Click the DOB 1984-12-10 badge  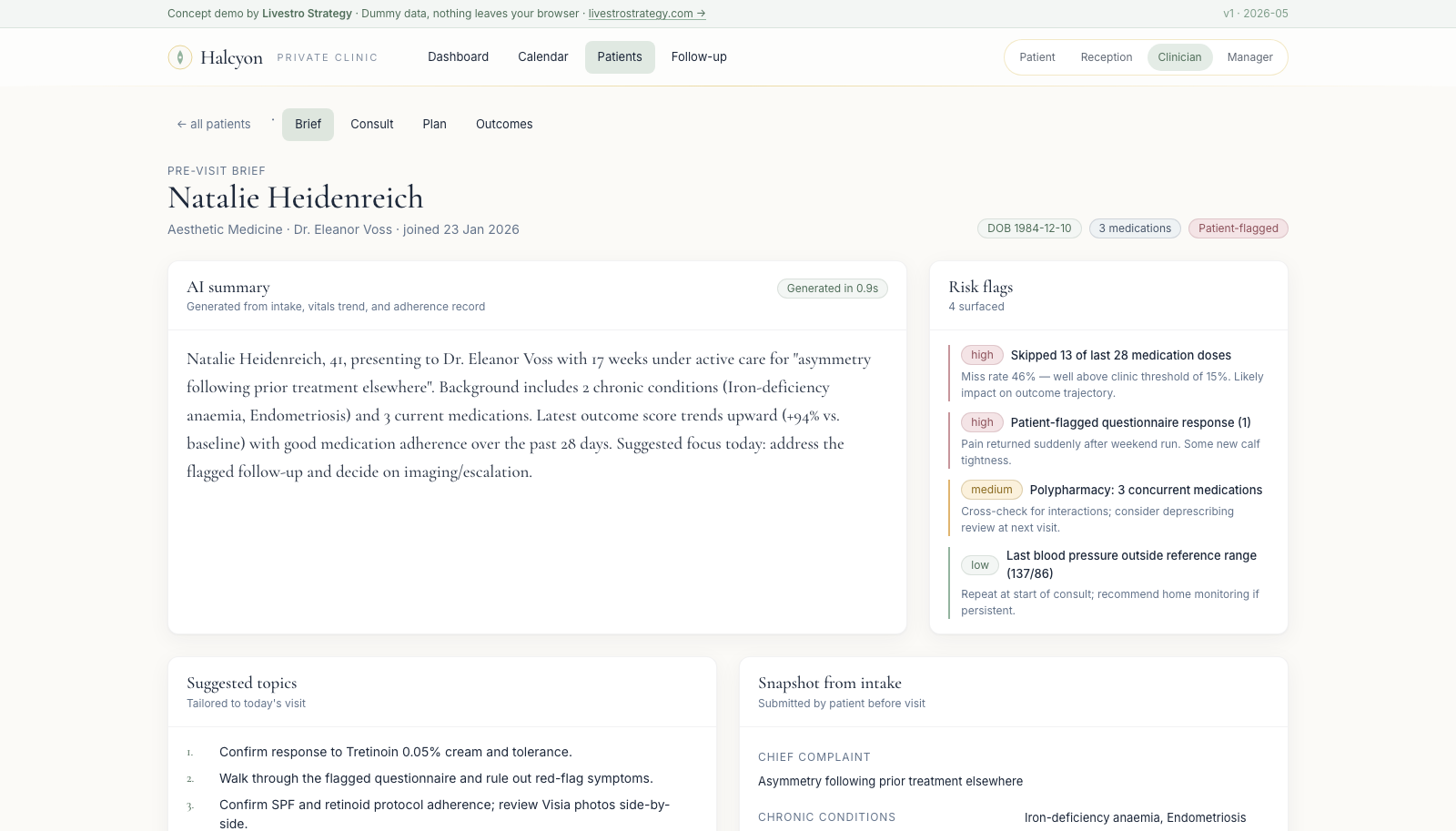(1029, 228)
